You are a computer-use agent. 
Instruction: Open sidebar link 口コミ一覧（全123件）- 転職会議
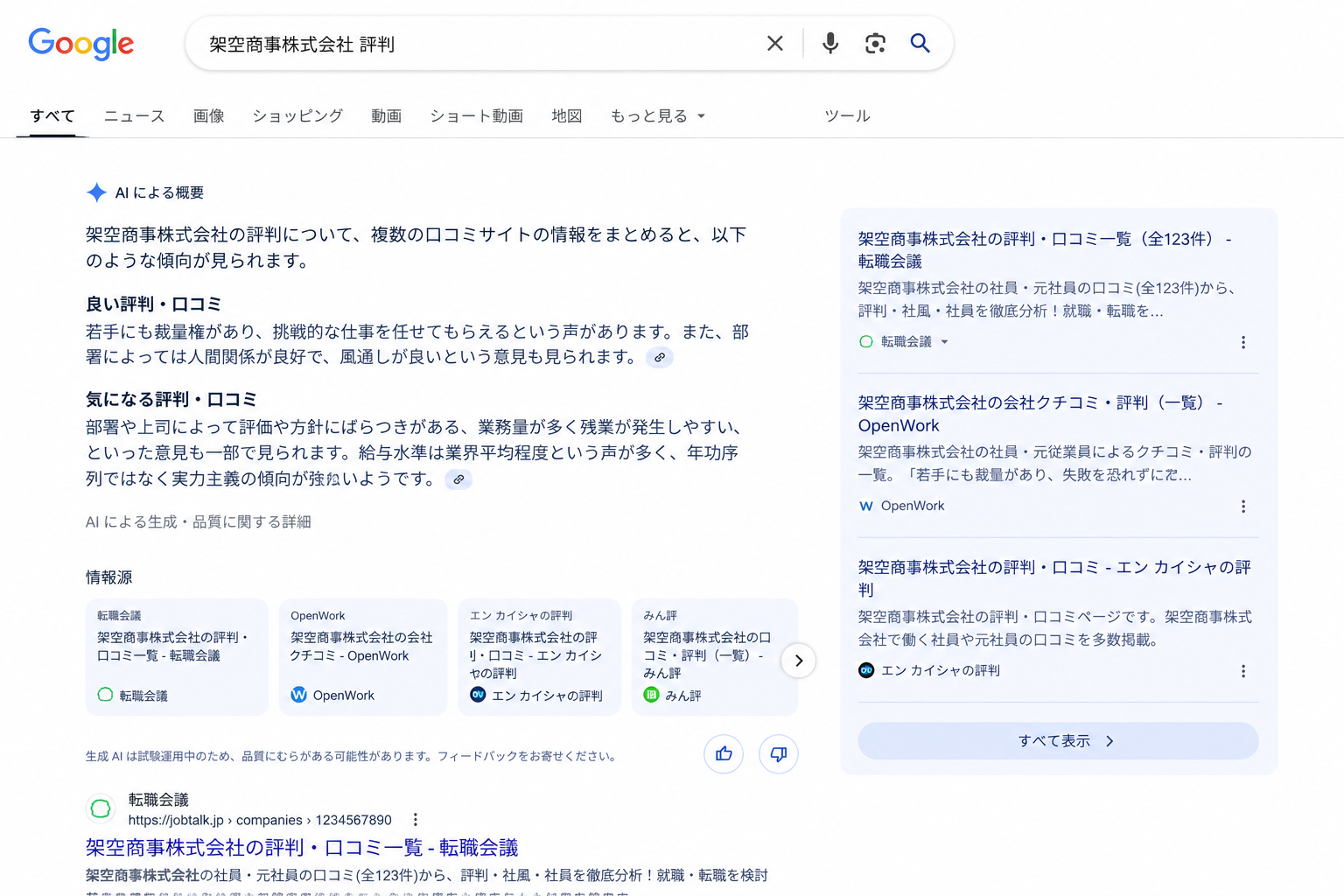(x=1045, y=249)
